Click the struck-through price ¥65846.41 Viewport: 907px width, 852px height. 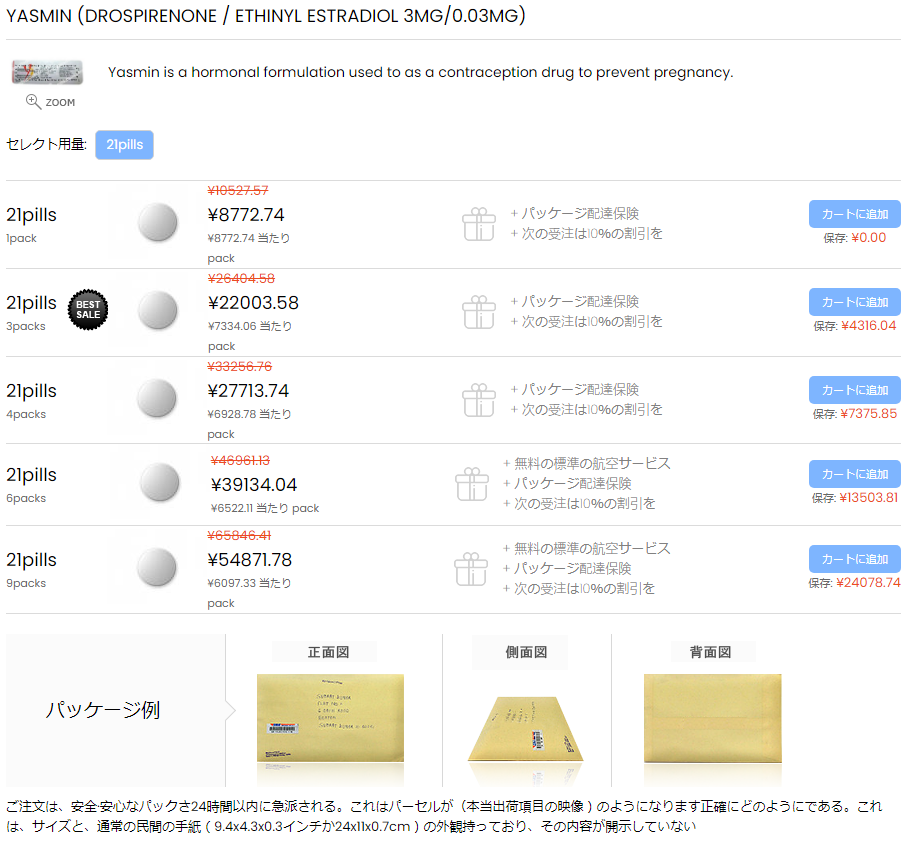pos(239,535)
